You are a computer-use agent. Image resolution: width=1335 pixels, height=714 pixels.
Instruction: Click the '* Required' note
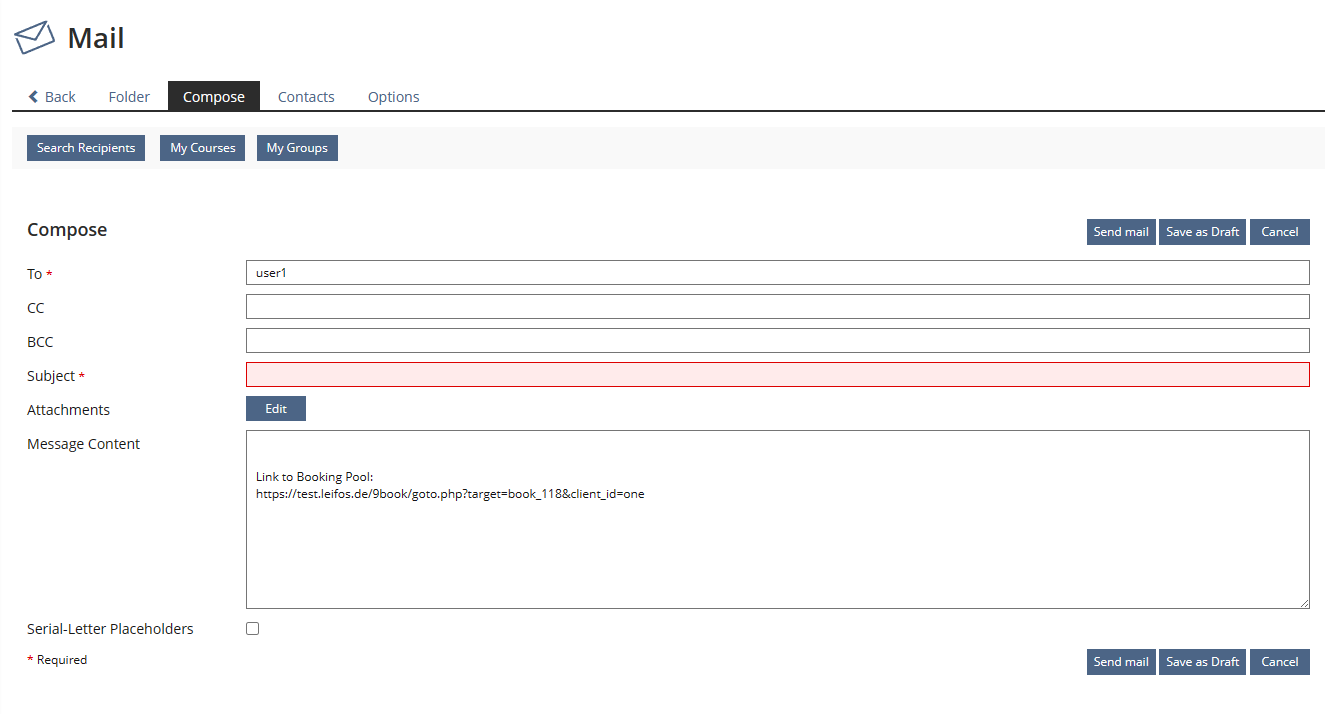[57, 660]
